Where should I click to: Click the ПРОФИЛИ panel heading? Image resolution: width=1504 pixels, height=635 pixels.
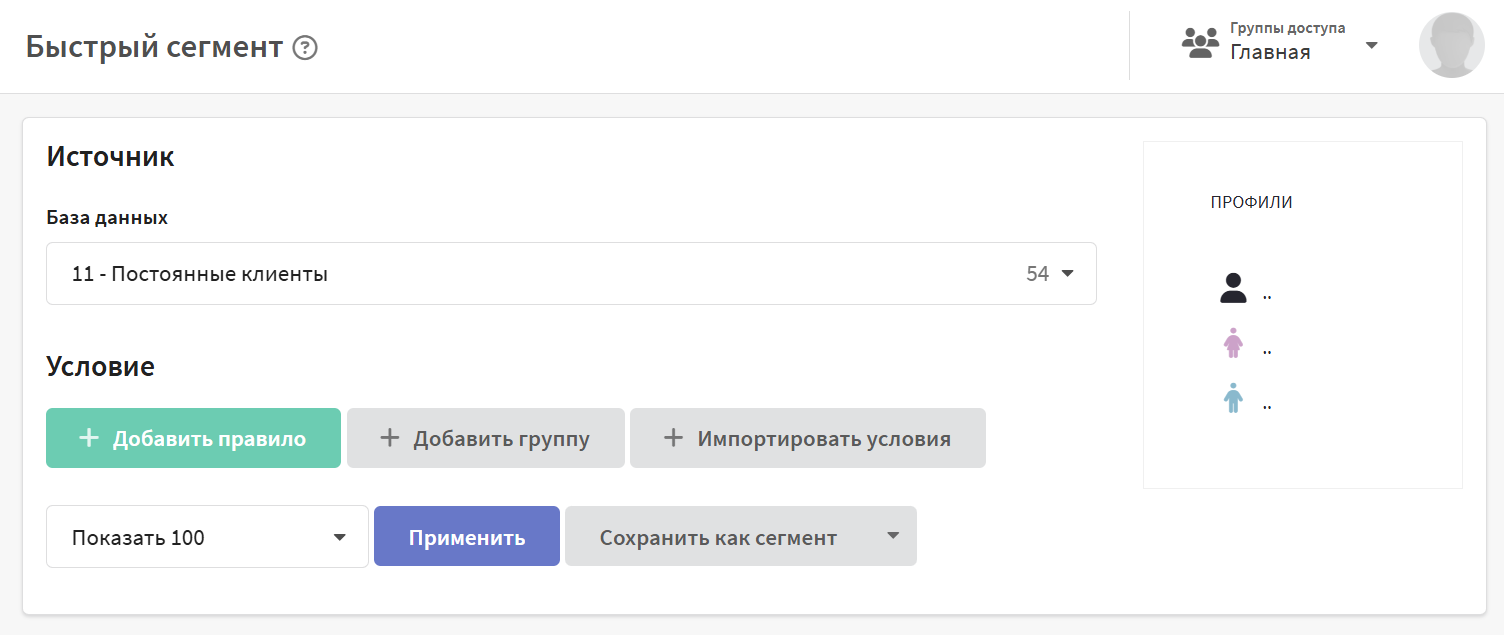[x=1251, y=202]
